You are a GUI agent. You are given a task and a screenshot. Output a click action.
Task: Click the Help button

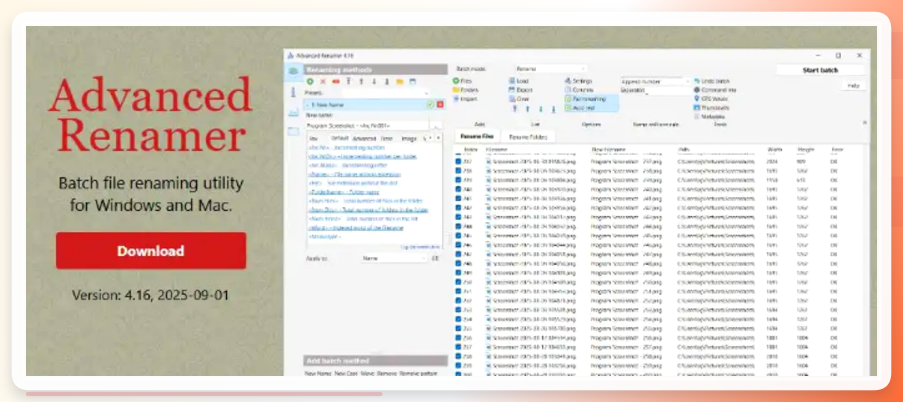click(852, 85)
